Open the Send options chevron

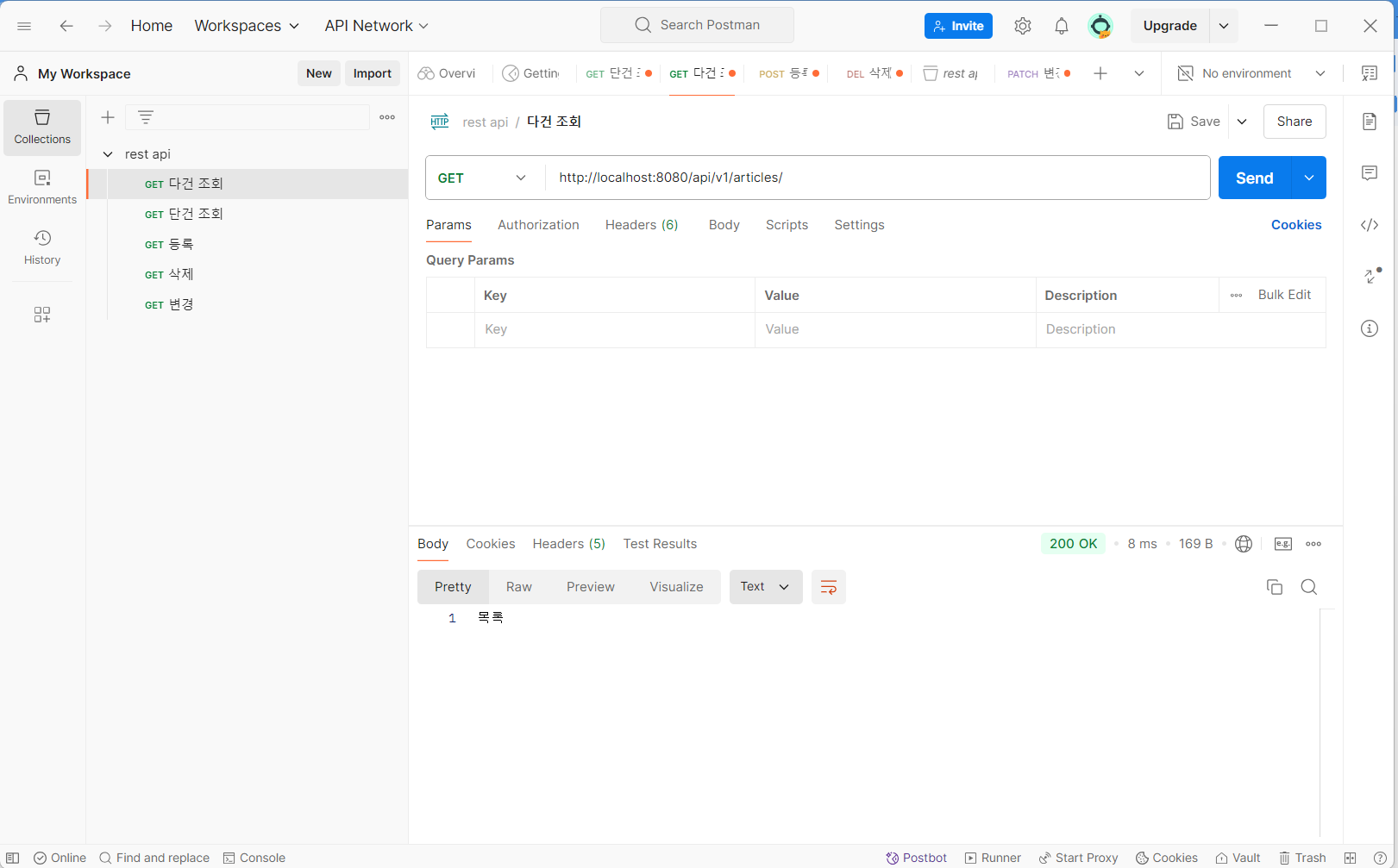pyautogui.click(x=1309, y=178)
